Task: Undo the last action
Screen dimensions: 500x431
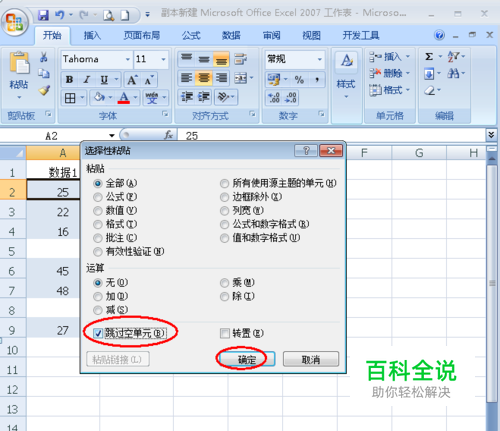Action: (59, 15)
